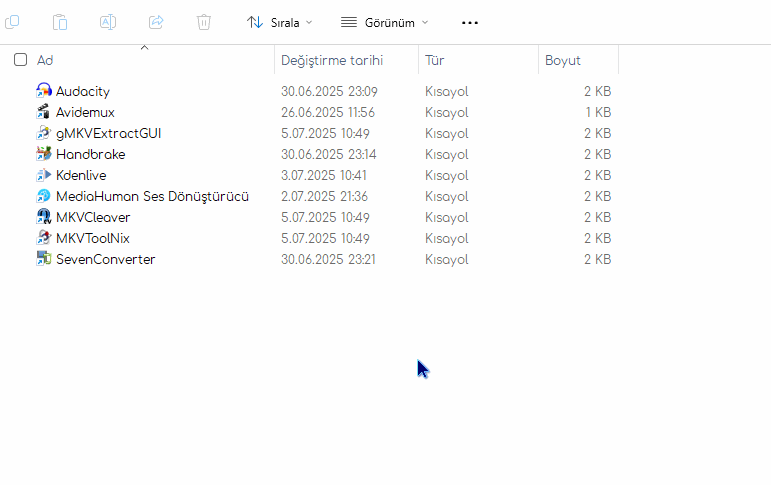
Task: Click date 30.06.2025 23:09 of Audacity
Action: 329,91
